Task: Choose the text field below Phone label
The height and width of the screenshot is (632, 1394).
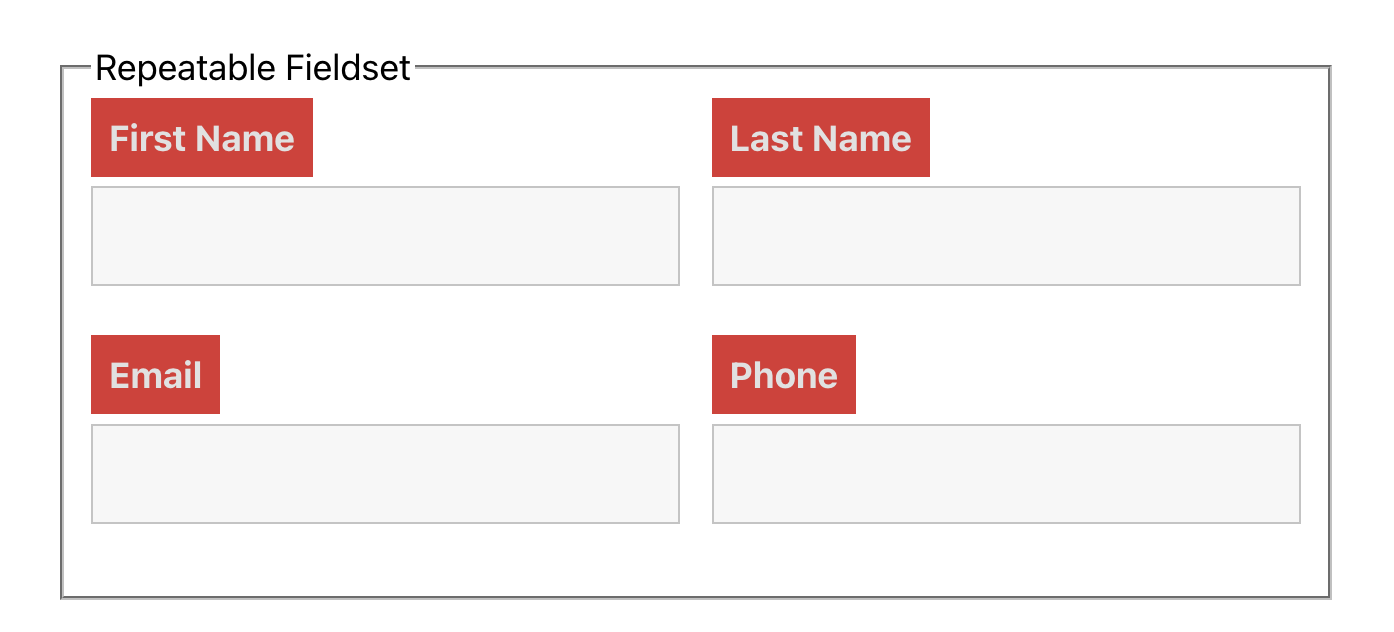Action: (x=1006, y=474)
